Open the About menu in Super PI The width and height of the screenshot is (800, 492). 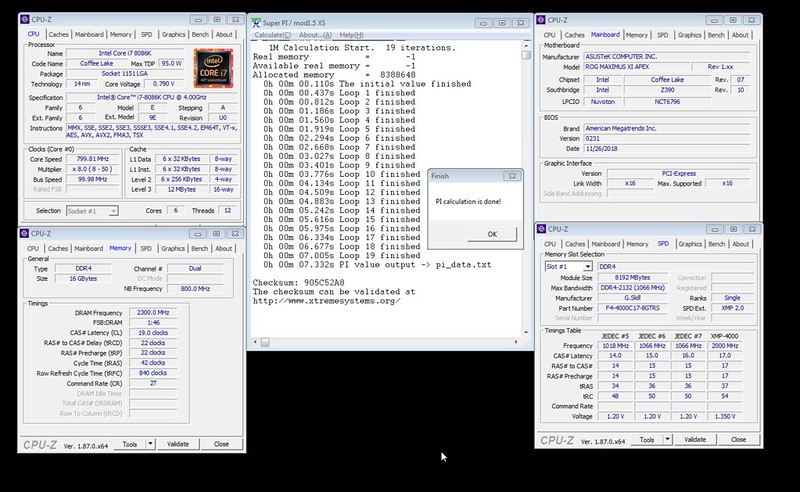(315, 35)
